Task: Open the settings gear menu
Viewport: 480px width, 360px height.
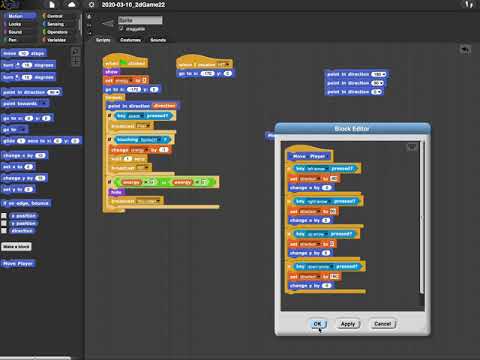Action: click(x=92, y=5)
